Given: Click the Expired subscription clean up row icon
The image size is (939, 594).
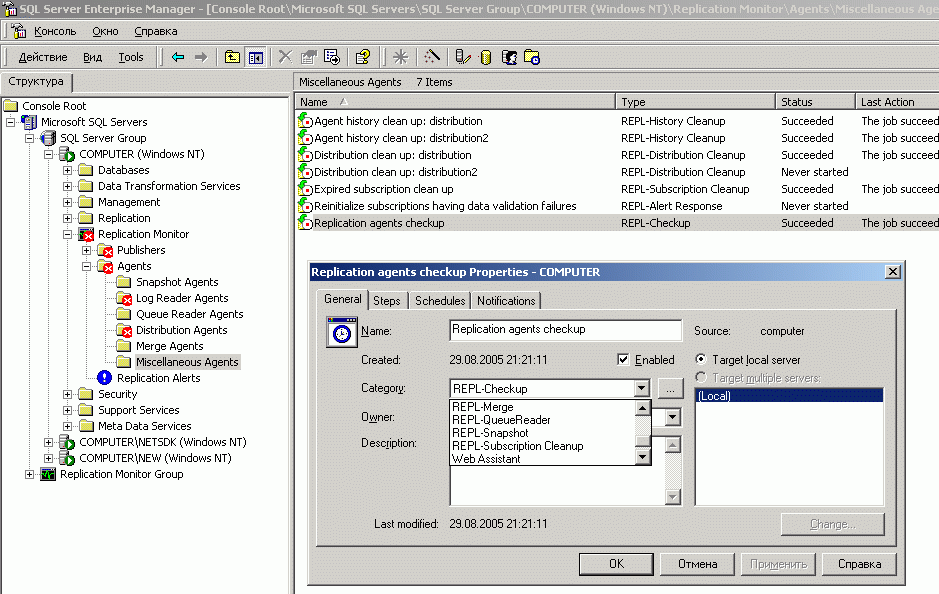Looking at the screenshot, I should [305, 189].
